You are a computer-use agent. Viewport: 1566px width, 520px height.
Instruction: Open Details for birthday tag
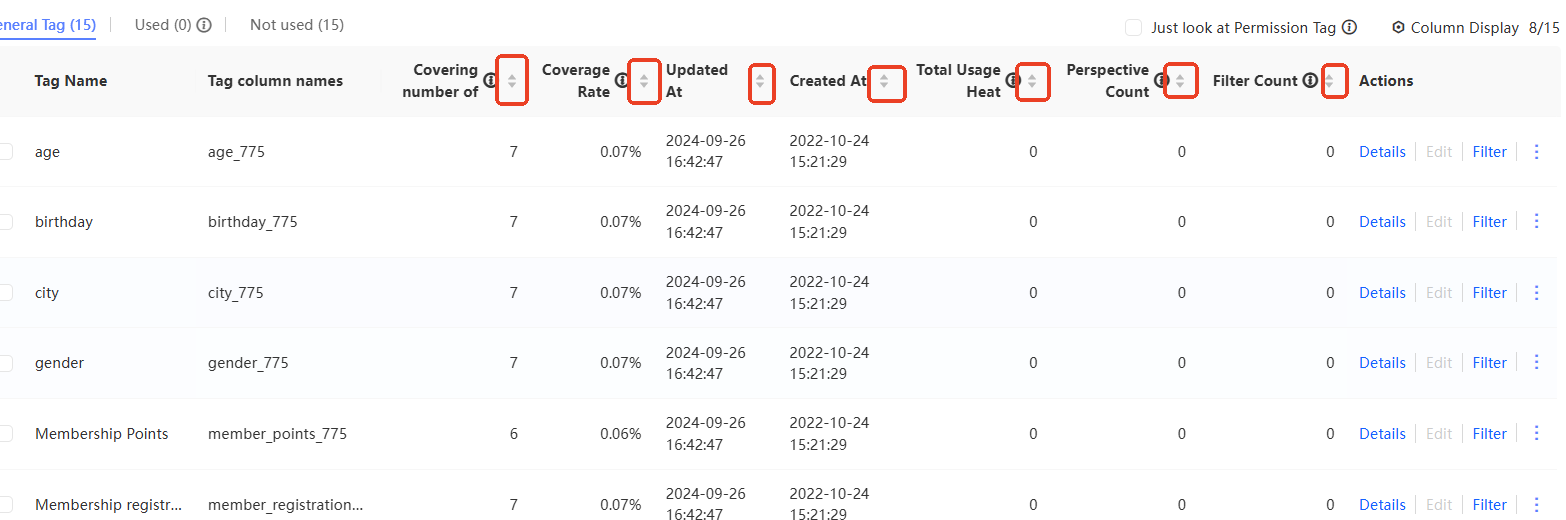click(1382, 222)
